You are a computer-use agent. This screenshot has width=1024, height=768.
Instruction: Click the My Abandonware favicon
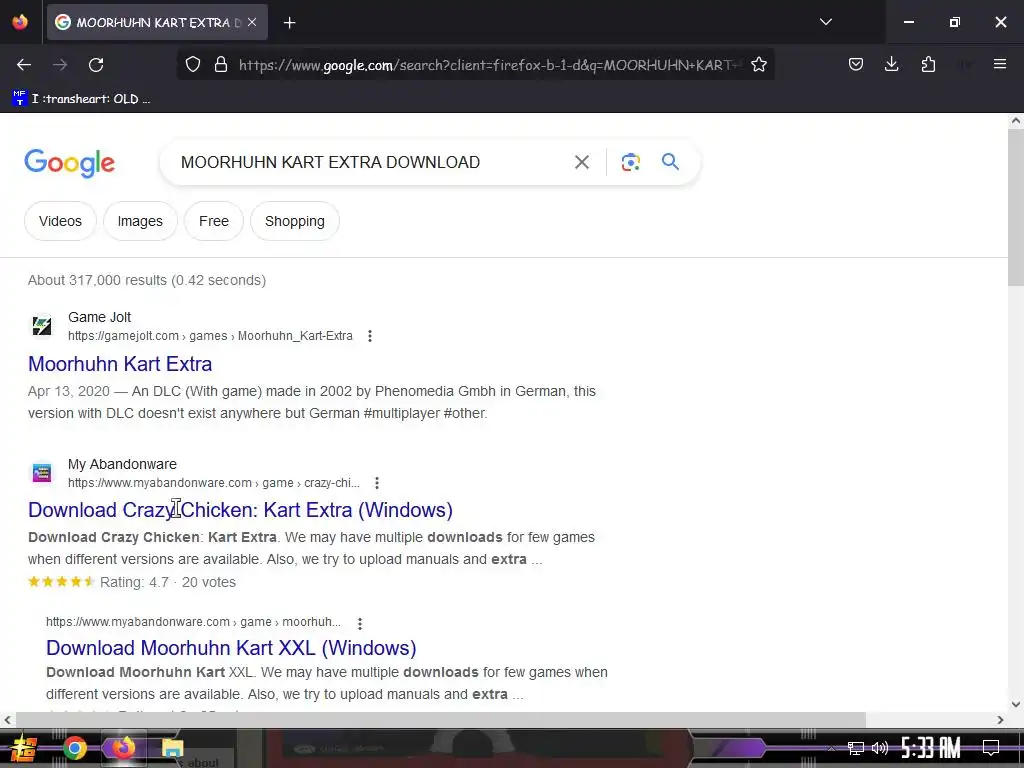[x=42, y=472]
